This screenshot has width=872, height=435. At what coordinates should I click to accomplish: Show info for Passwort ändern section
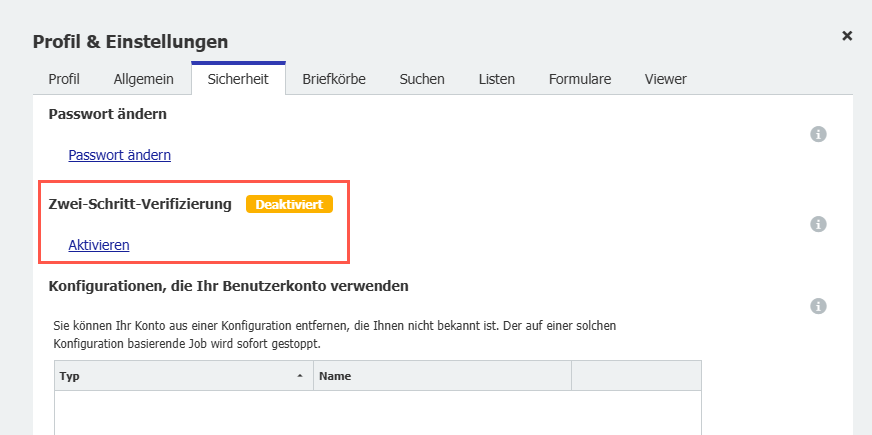click(818, 134)
